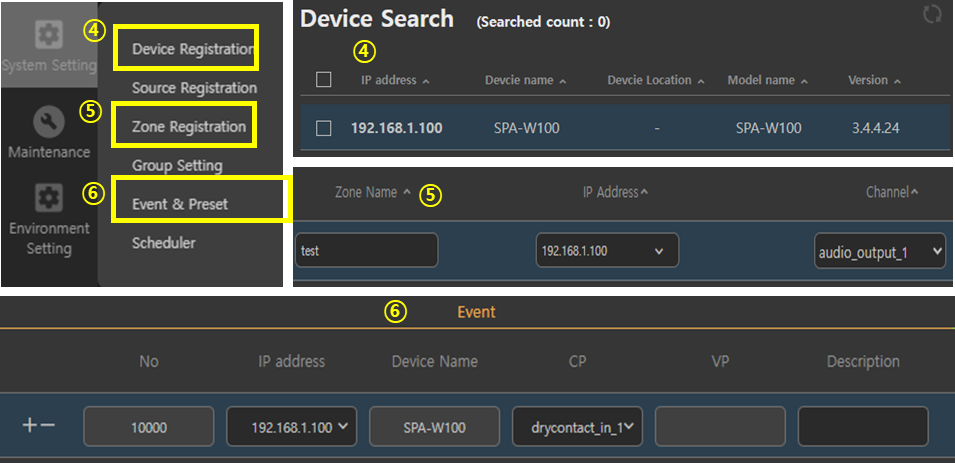This screenshot has width=955, height=463.
Task: Click the Zone Name field containing test
Action: point(367,251)
